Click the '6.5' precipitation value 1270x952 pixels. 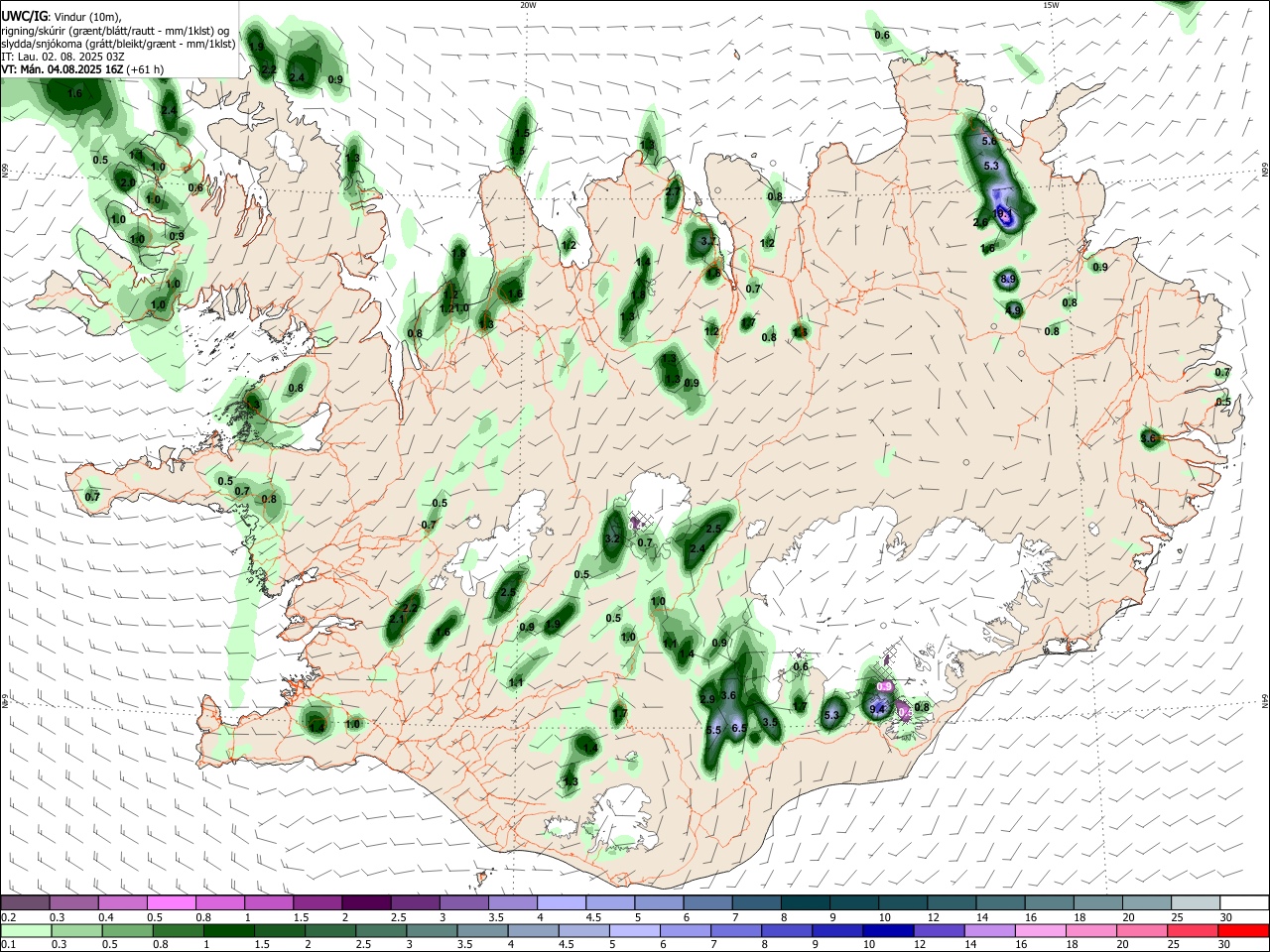(x=739, y=728)
